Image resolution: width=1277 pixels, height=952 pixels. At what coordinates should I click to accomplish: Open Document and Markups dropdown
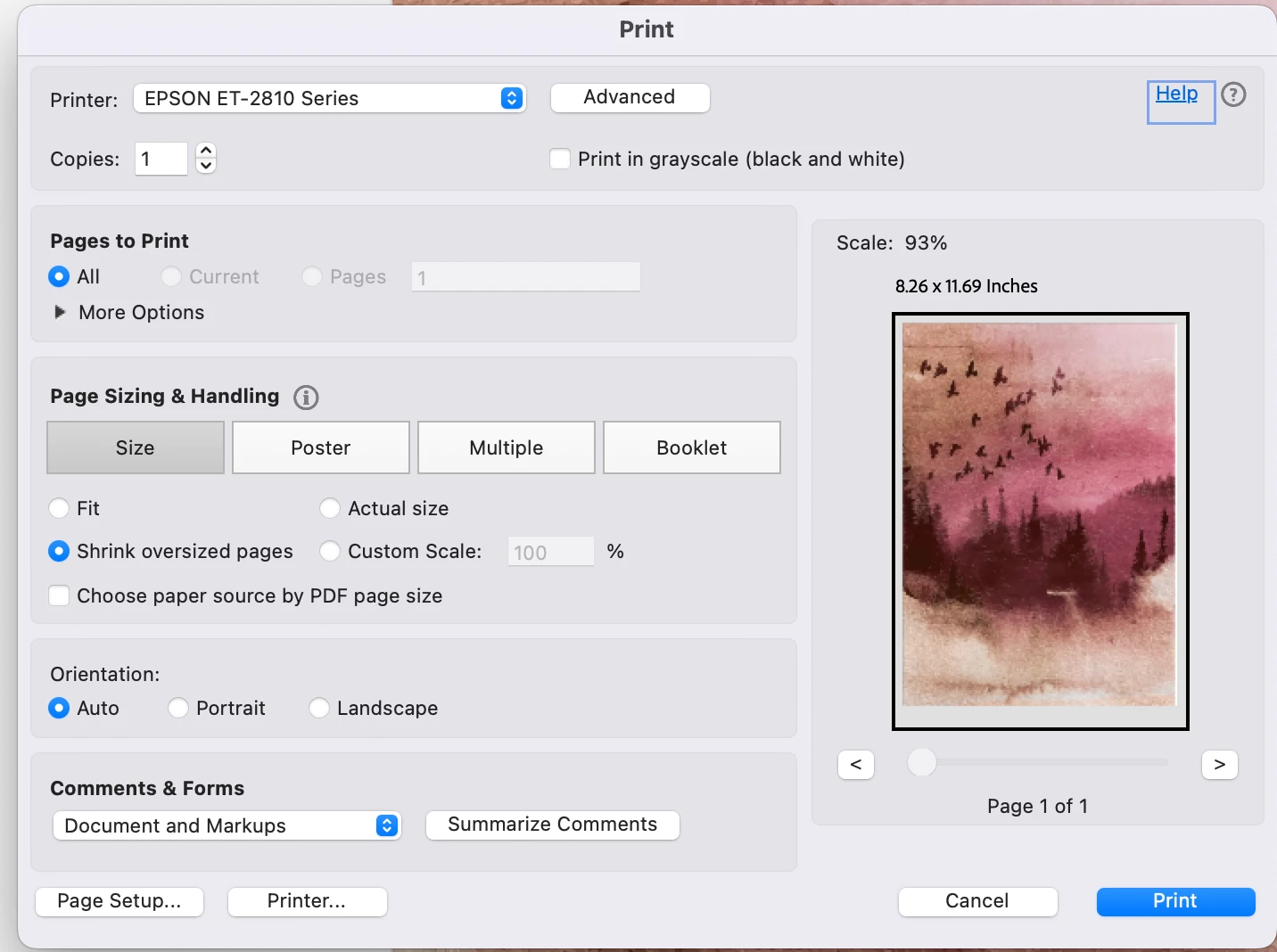click(x=227, y=825)
